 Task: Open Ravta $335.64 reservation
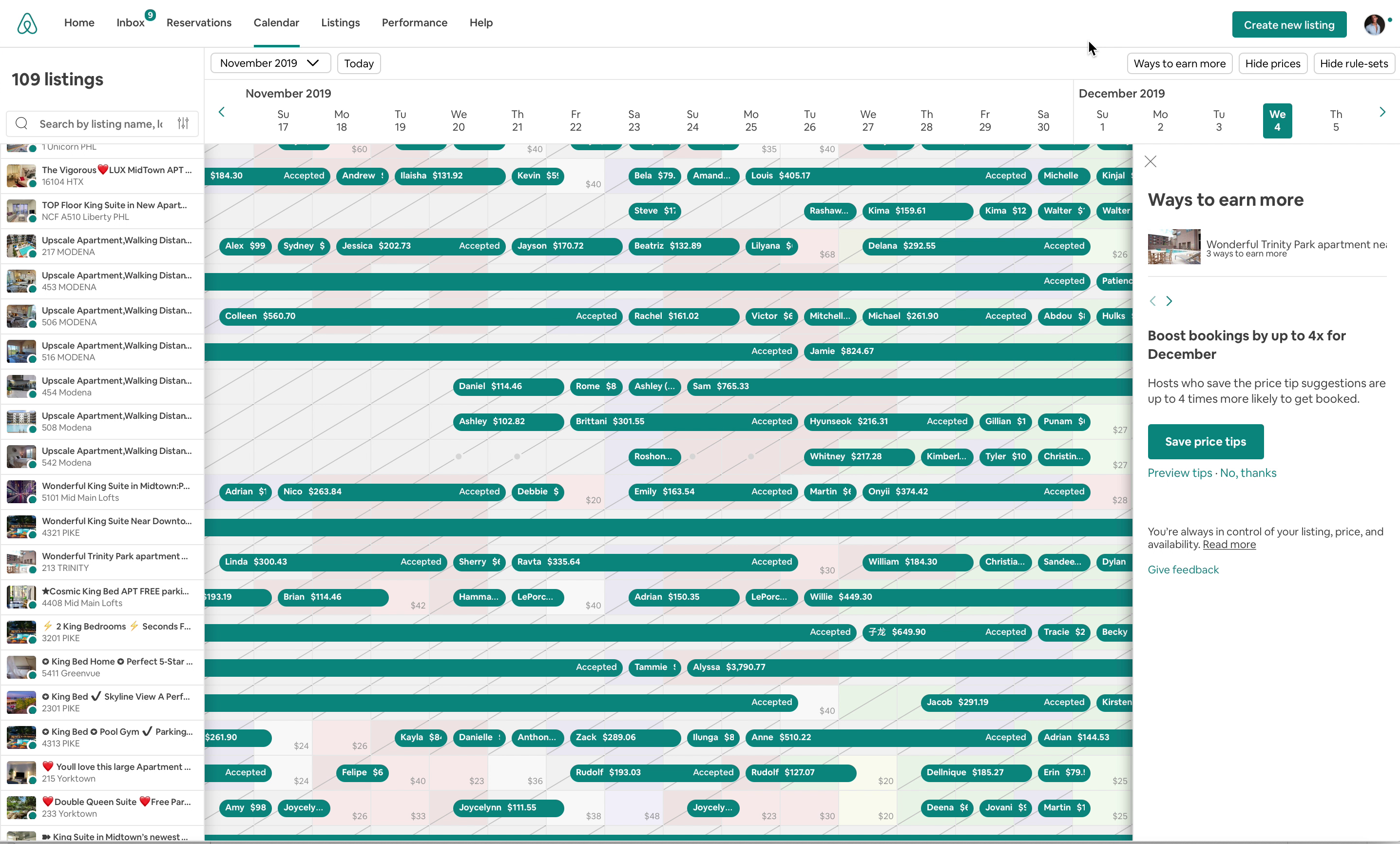tap(654, 562)
